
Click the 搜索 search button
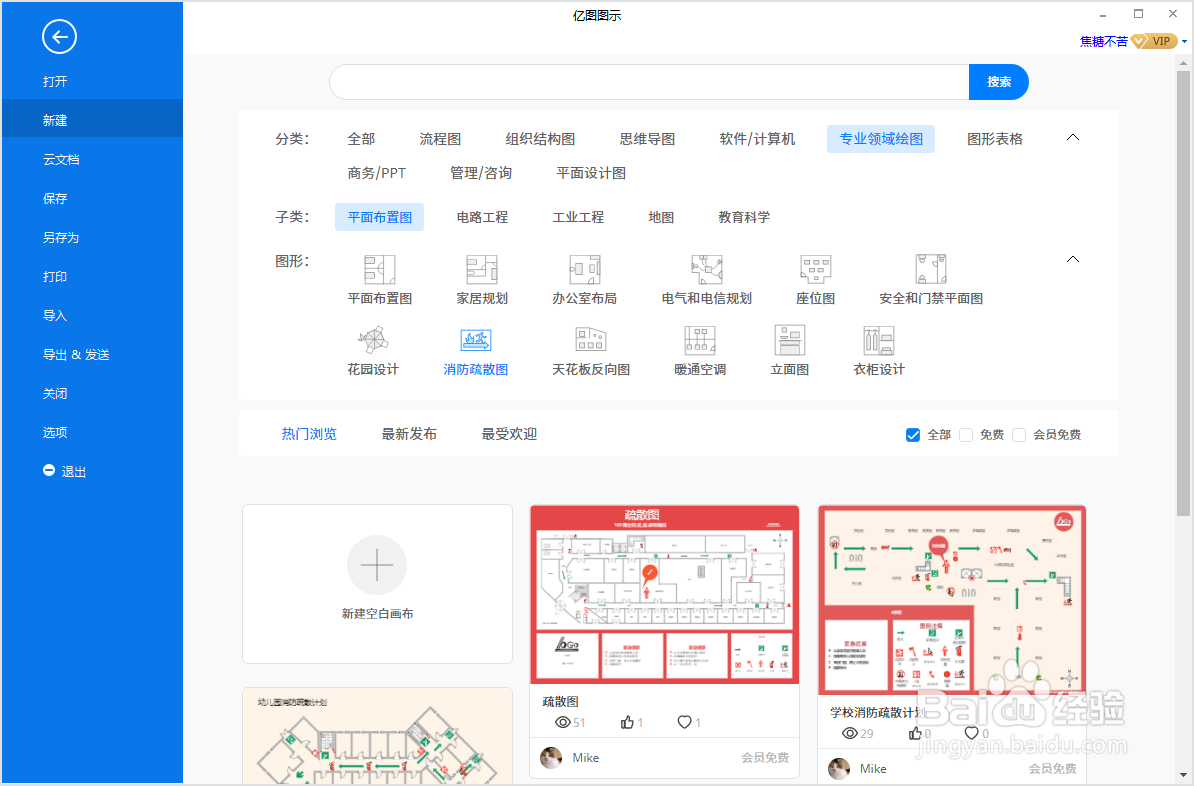tap(998, 82)
